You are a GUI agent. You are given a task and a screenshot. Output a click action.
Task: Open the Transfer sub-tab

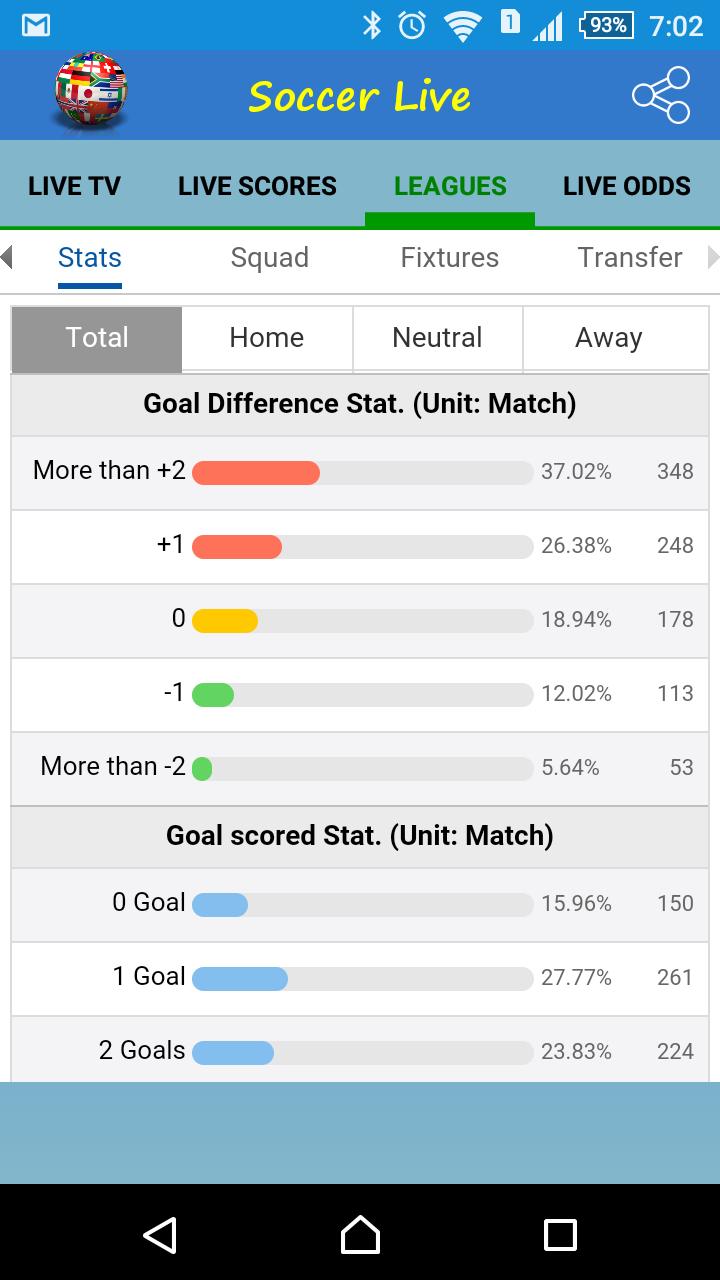coord(630,257)
